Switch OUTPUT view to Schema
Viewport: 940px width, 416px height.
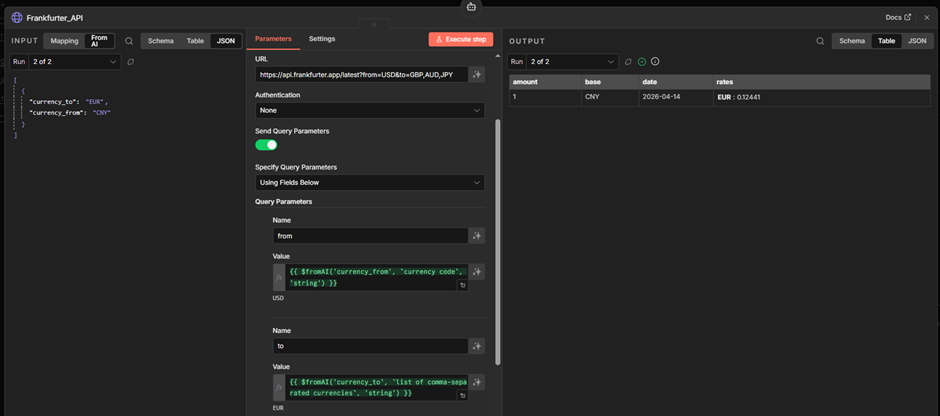click(x=852, y=41)
